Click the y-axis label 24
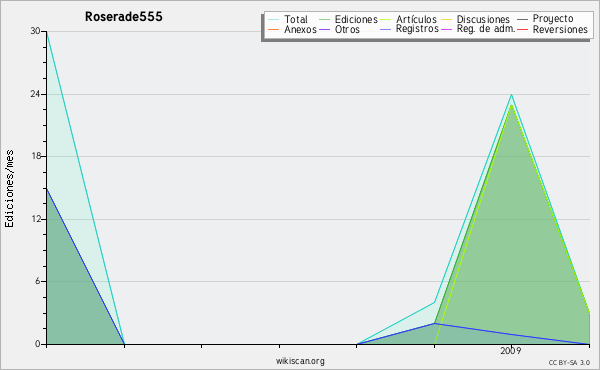Viewport: 600px width, 370px height. tap(36, 93)
